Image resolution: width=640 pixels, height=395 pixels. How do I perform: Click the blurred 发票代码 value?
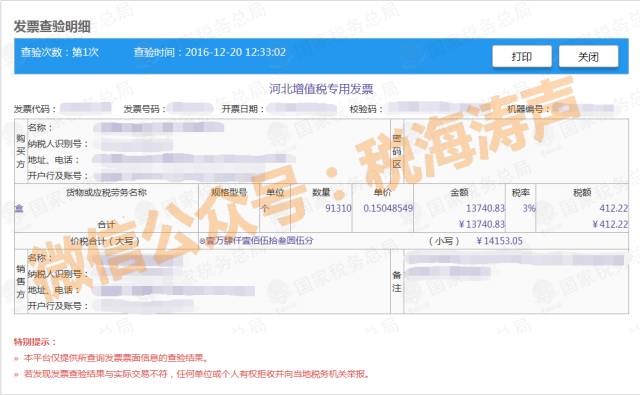coord(86,108)
